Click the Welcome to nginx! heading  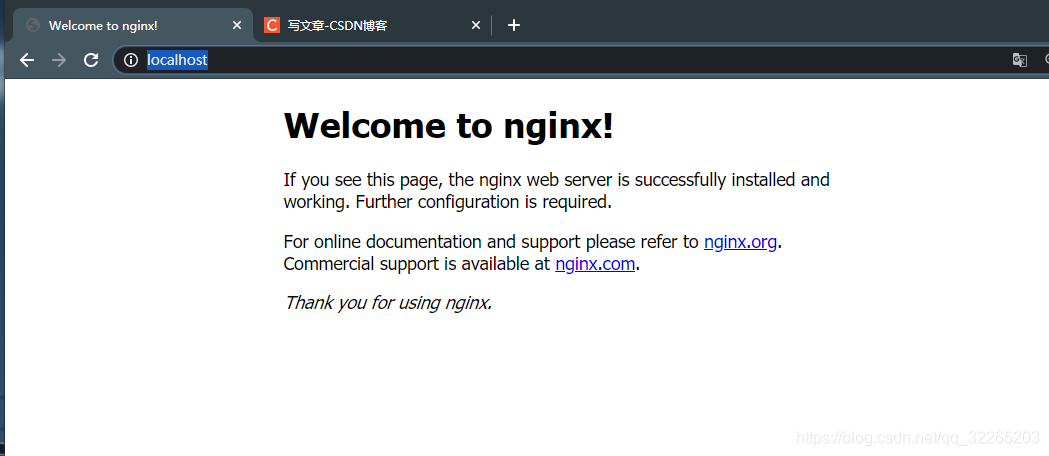(448, 125)
